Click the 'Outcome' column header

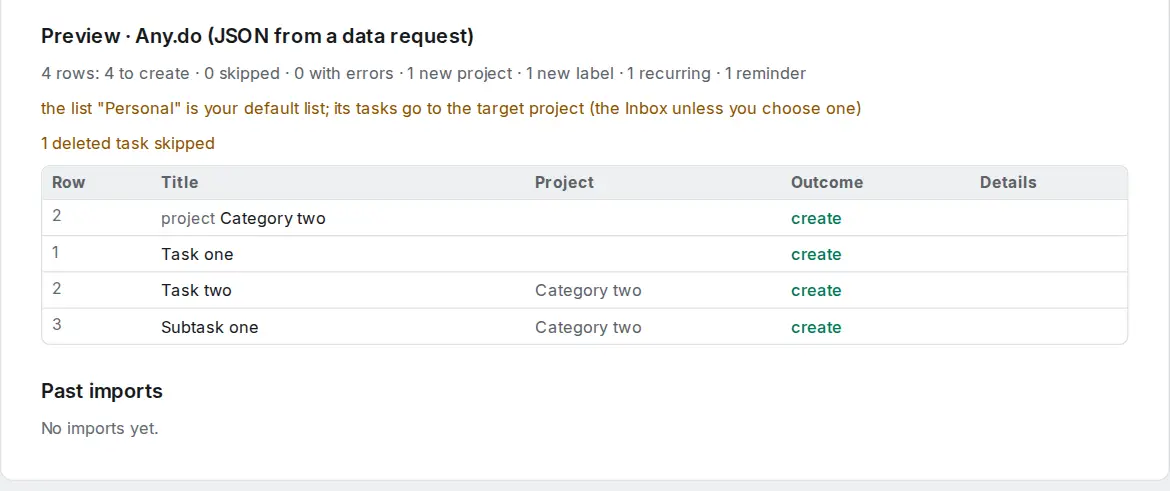coord(827,182)
